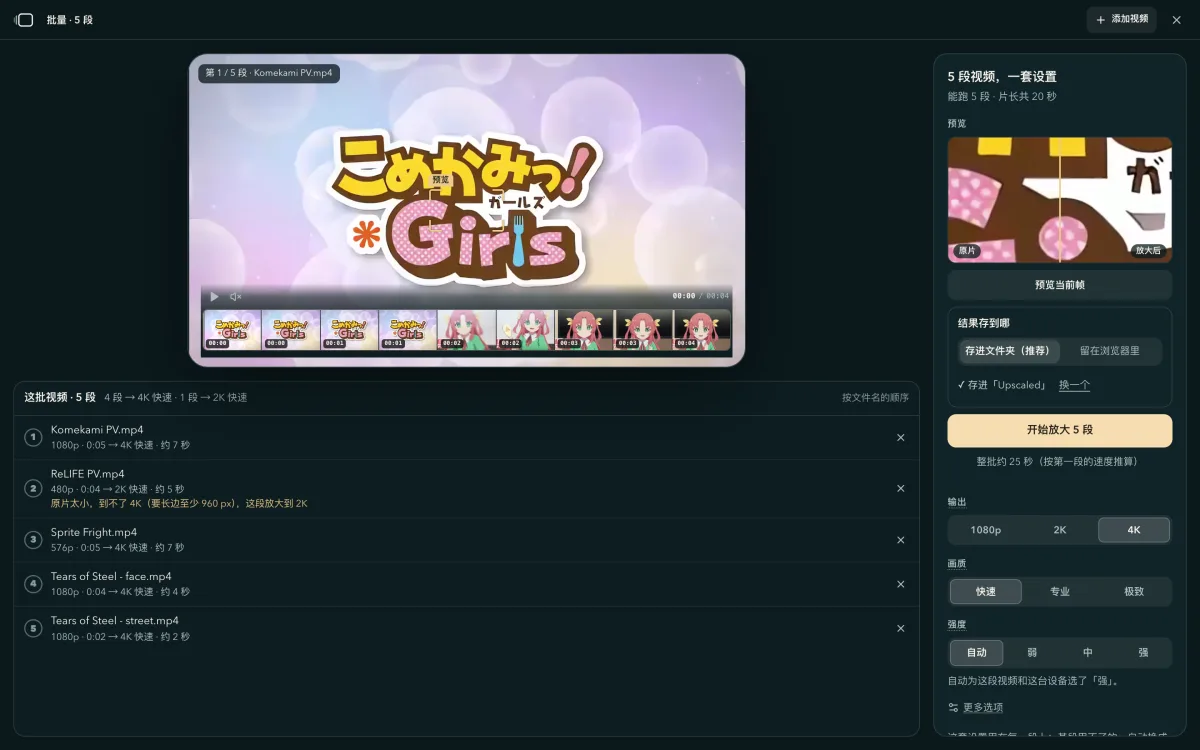Click the 放大后 label on the preview
Viewport: 1200px width, 750px height.
pyautogui.click(x=1149, y=251)
